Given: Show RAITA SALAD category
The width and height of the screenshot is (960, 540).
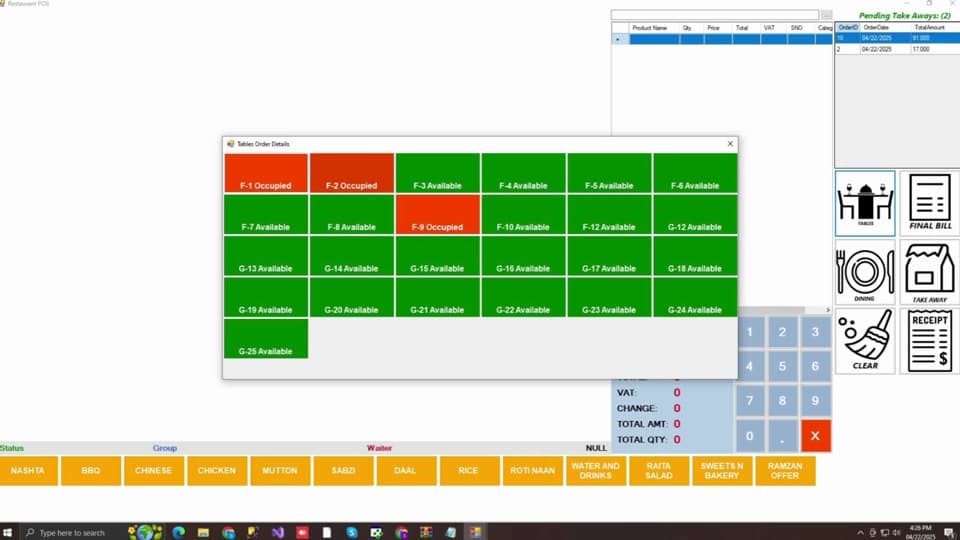Looking at the screenshot, I should tap(659, 471).
